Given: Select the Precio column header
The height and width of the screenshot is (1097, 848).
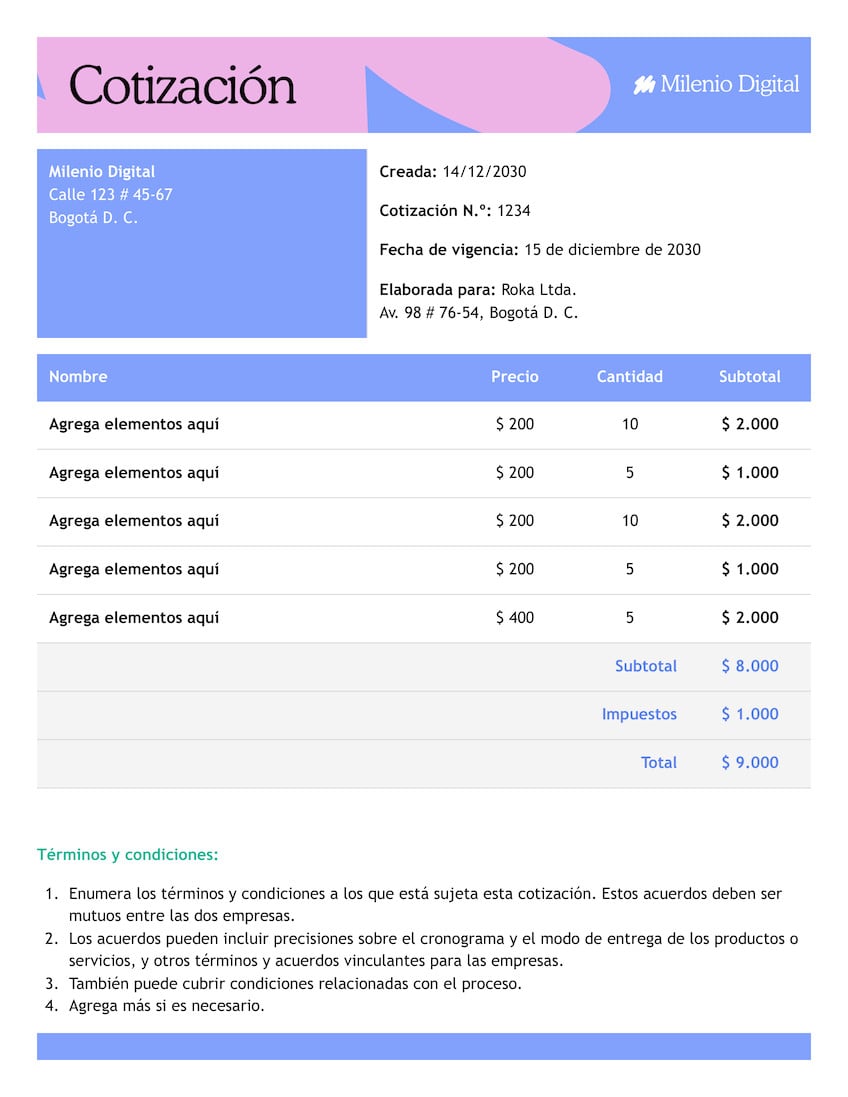Looking at the screenshot, I should point(515,377).
